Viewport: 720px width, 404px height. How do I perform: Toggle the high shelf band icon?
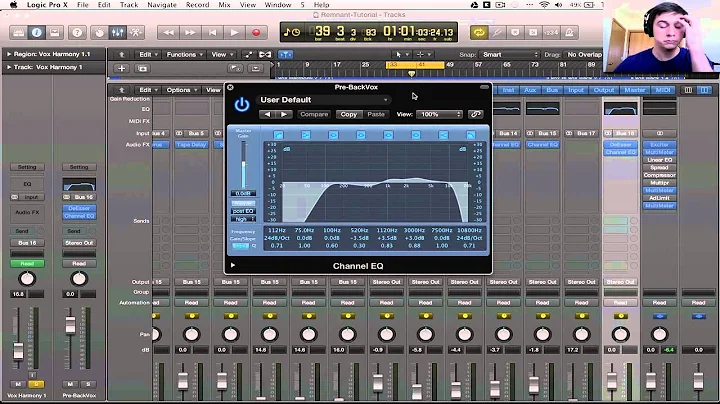tap(443, 135)
